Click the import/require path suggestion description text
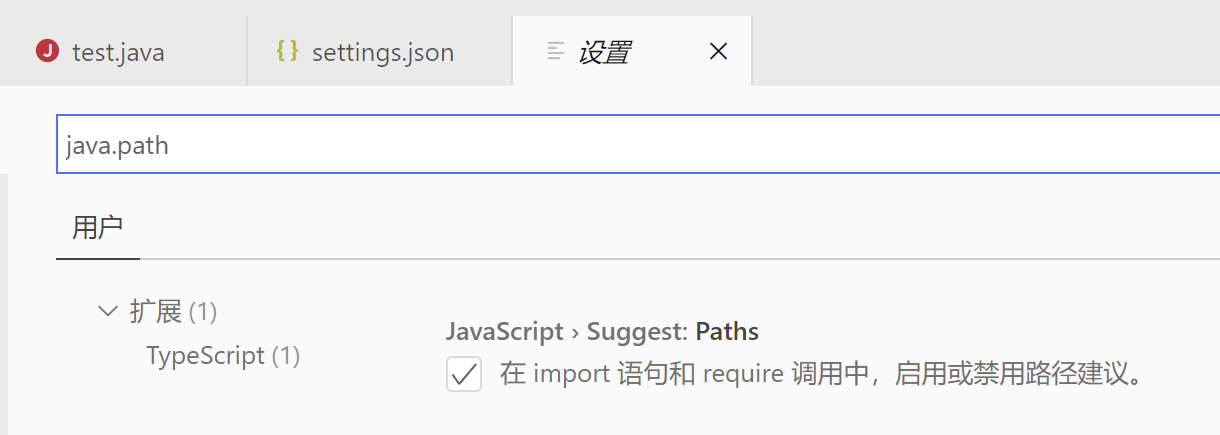Screen dimensions: 1220x435 point(821,375)
